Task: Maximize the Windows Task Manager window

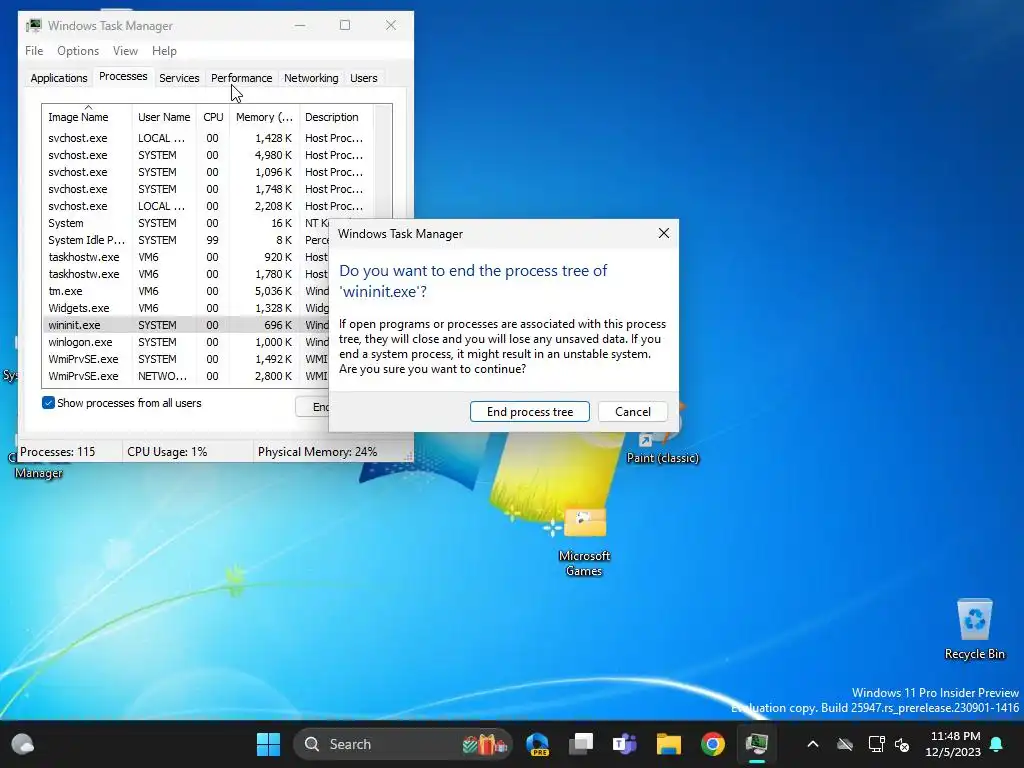Action: [345, 25]
